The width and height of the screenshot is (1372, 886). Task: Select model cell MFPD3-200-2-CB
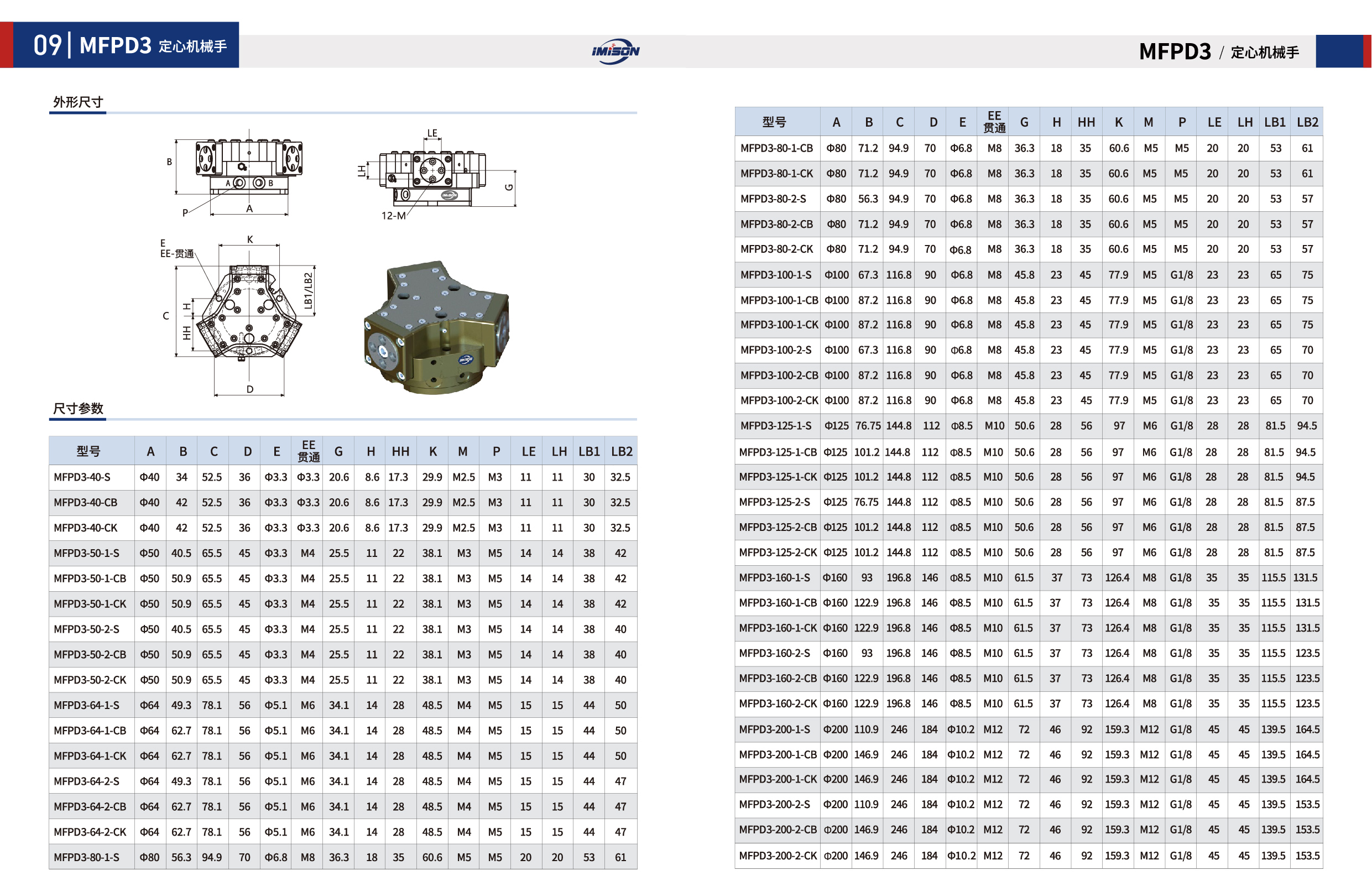tap(778, 830)
